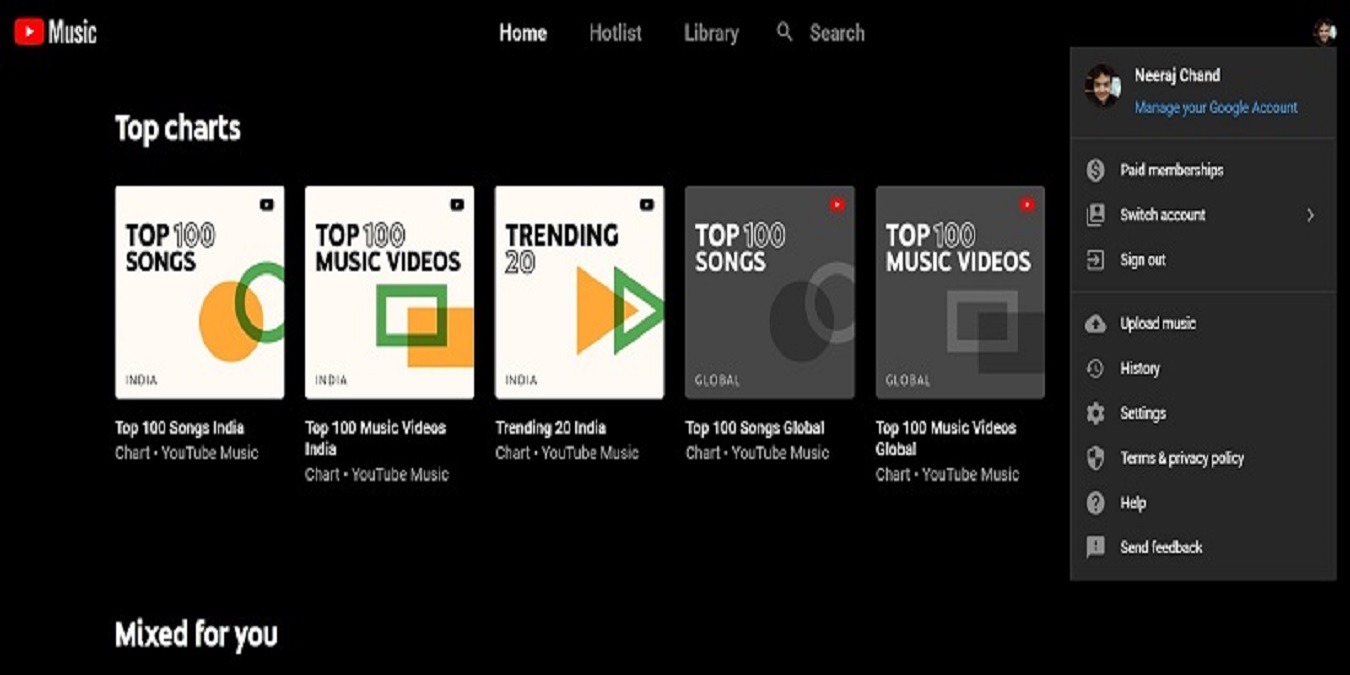This screenshot has width=1350, height=675.
Task: Expand the Switch account submenu
Action: 1164,214
